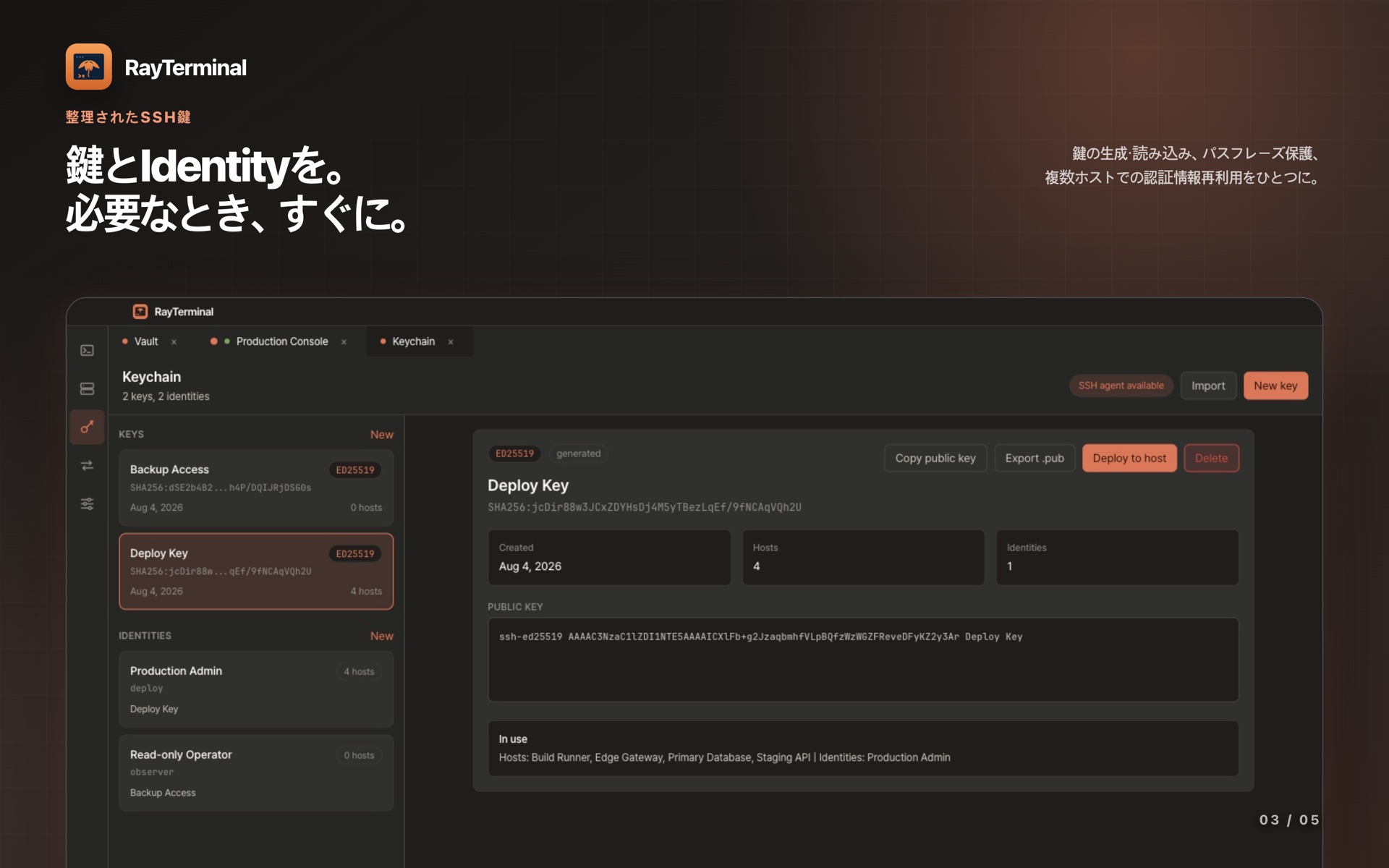Click the Hosts count tile
The image size is (1389, 868).
(863, 557)
